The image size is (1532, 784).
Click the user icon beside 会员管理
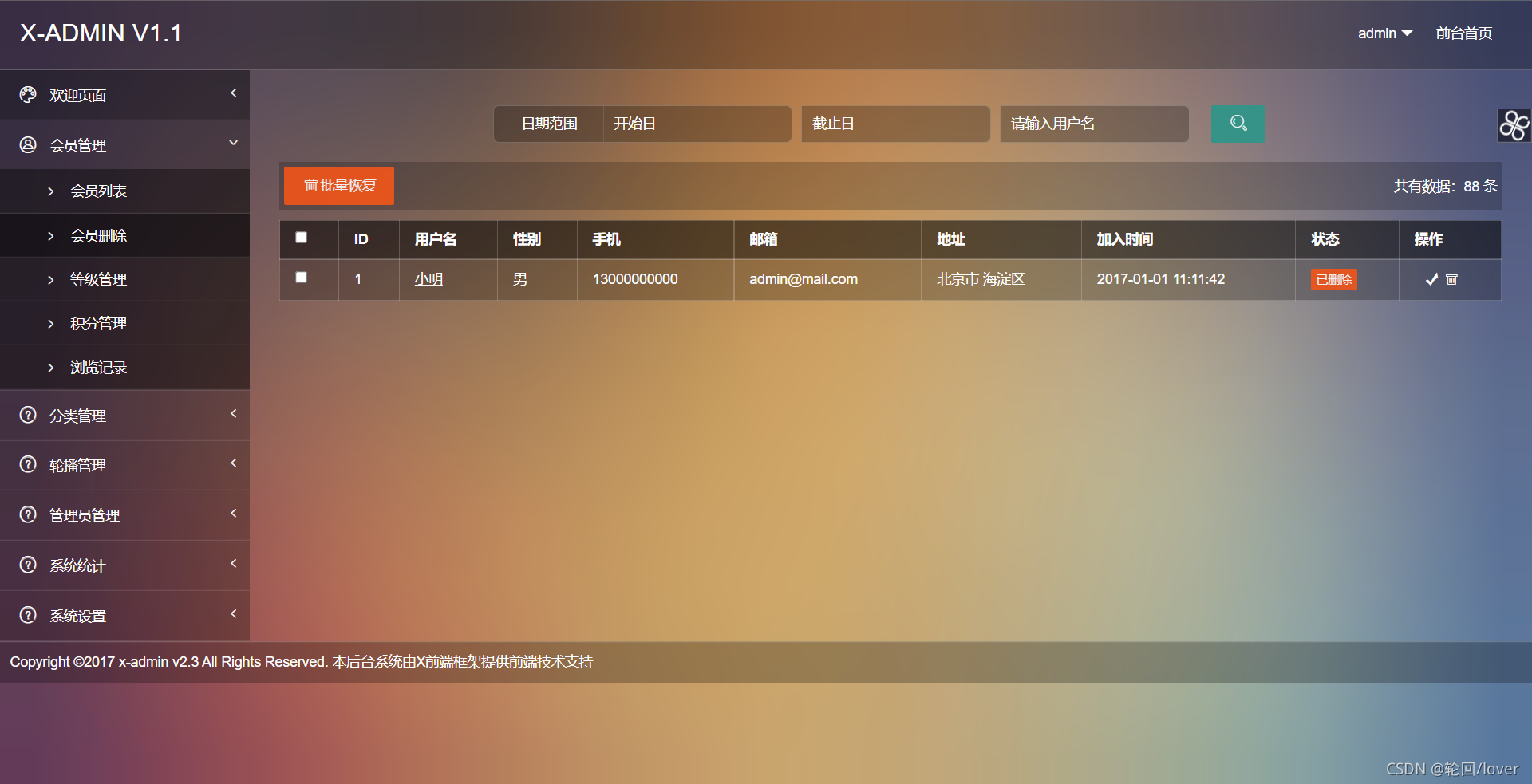tap(28, 144)
